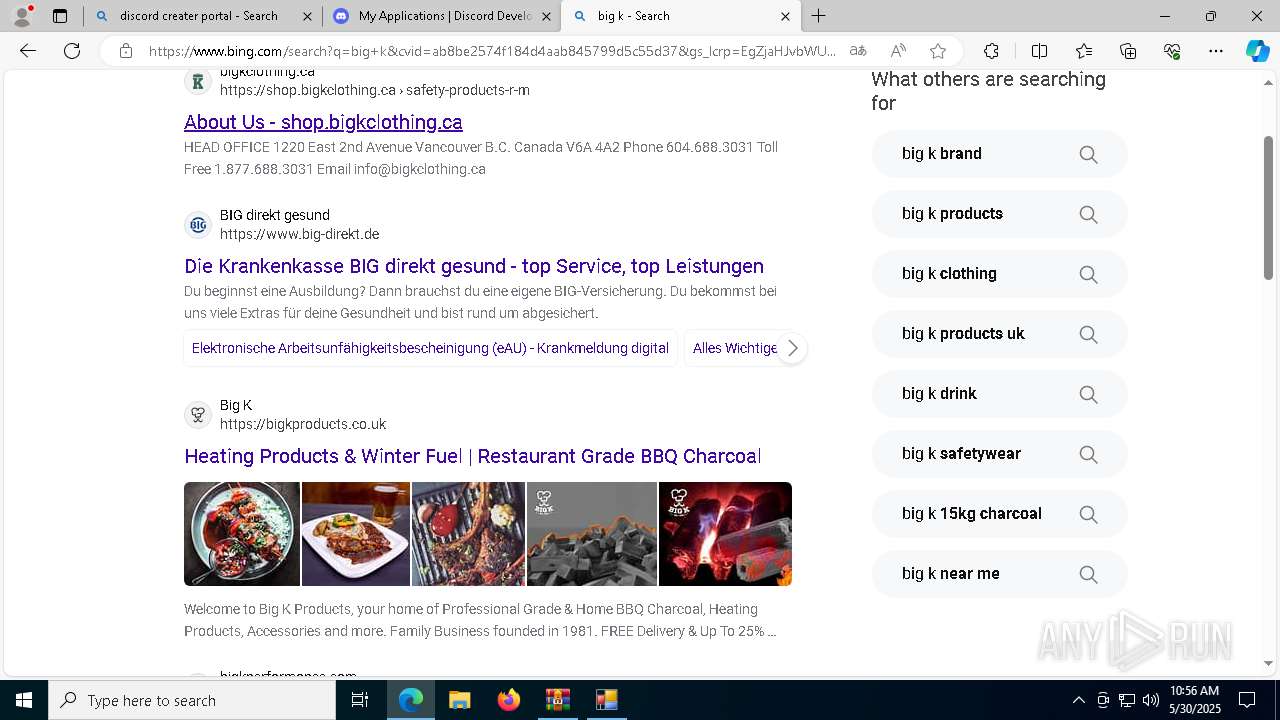Start Read aloud from address bar
The image size is (1280, 720).
898,51
